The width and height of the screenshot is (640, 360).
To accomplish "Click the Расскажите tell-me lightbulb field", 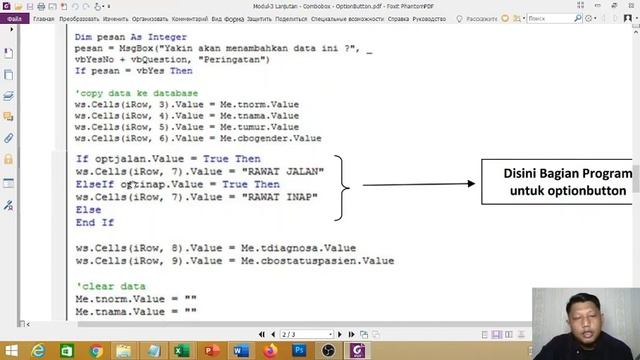I will (476, 19).
